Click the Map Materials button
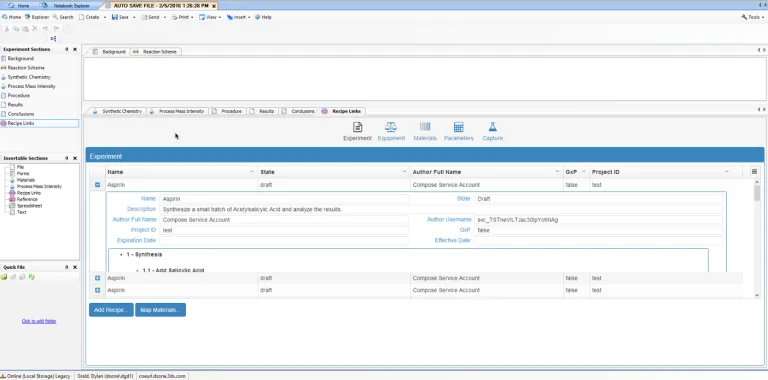This screenshot has height=380, width=768. pos(160,310)
